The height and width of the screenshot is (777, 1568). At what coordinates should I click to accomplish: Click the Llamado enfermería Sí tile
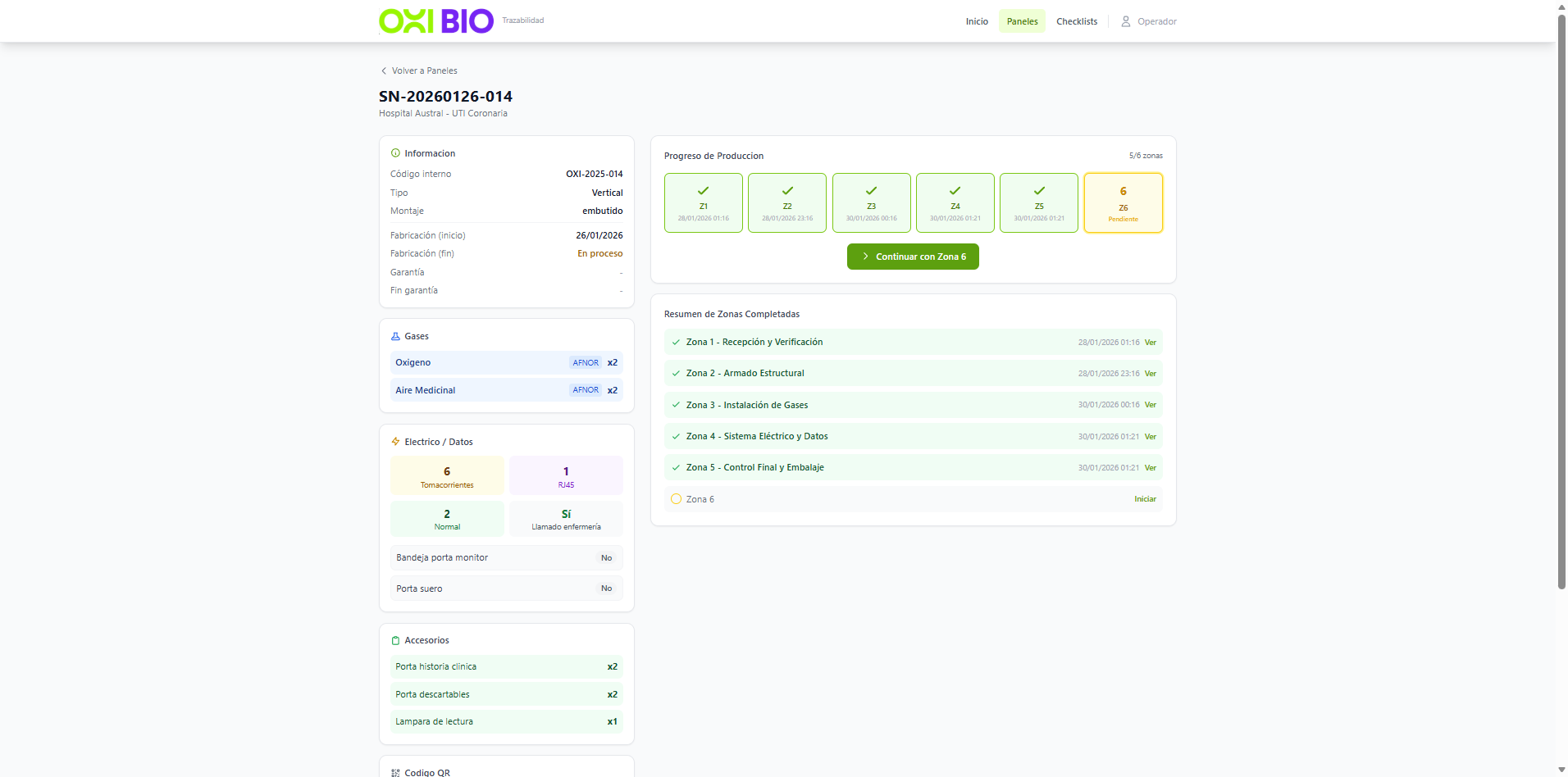point(566,519)
